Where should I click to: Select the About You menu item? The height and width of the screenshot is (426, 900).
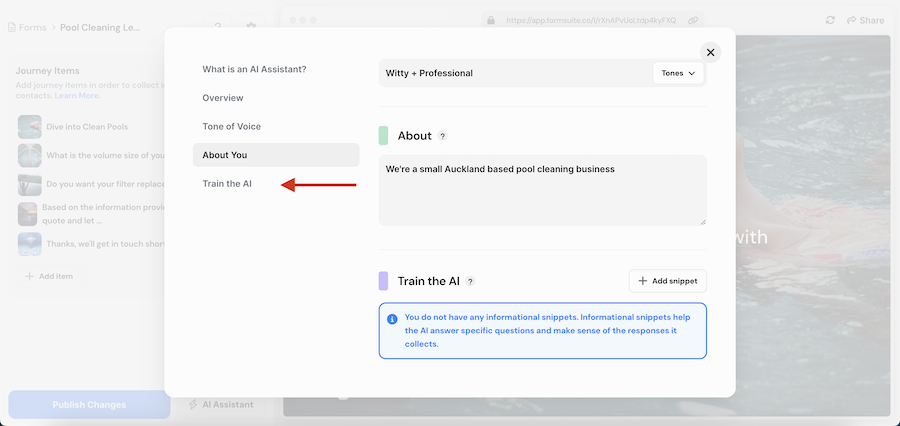click(x=225, y=155)
